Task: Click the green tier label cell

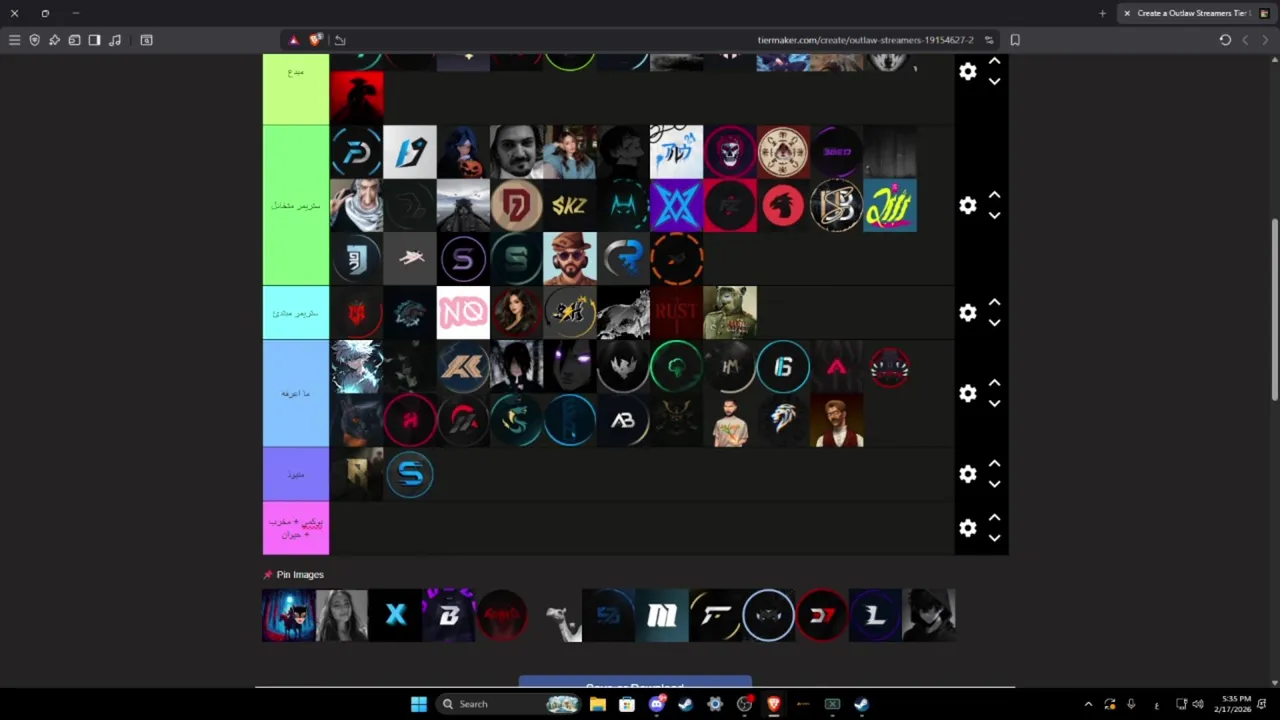Action: point(296,205)
